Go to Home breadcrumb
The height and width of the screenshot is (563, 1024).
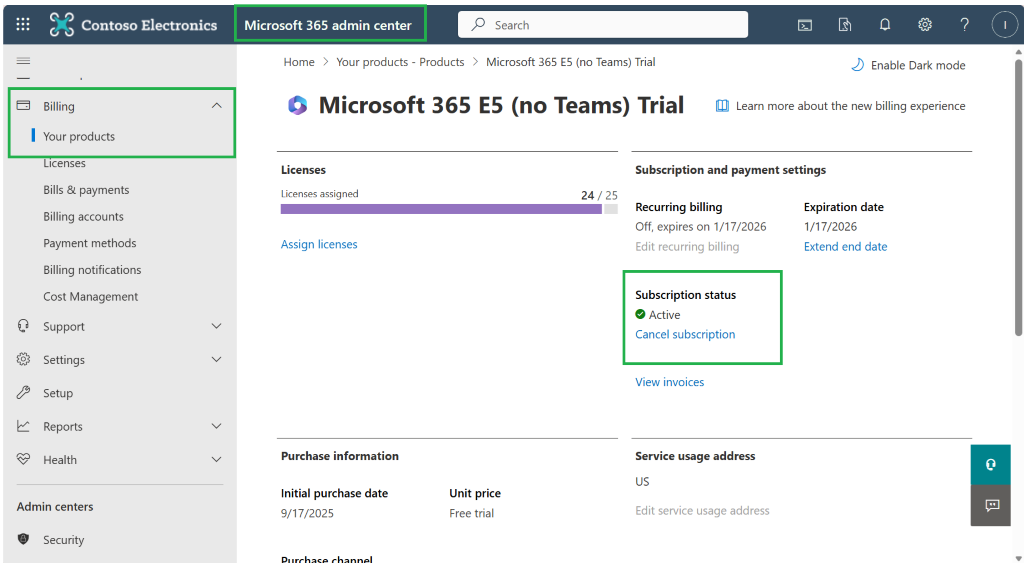click(x=298, y=62)
